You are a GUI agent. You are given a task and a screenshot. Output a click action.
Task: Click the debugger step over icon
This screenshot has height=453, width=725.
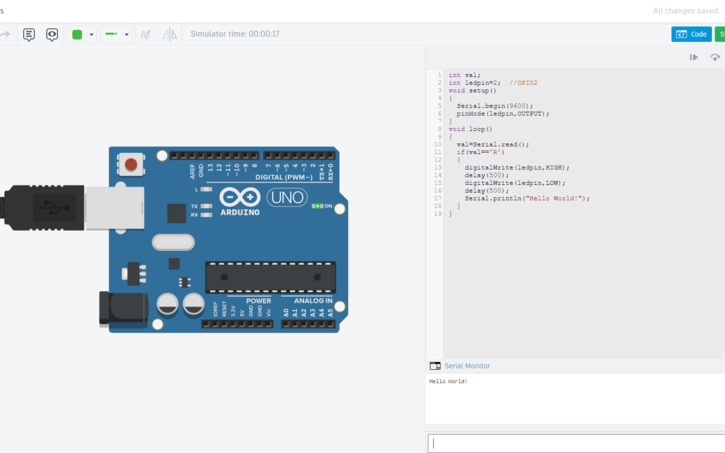click(715, 58)
